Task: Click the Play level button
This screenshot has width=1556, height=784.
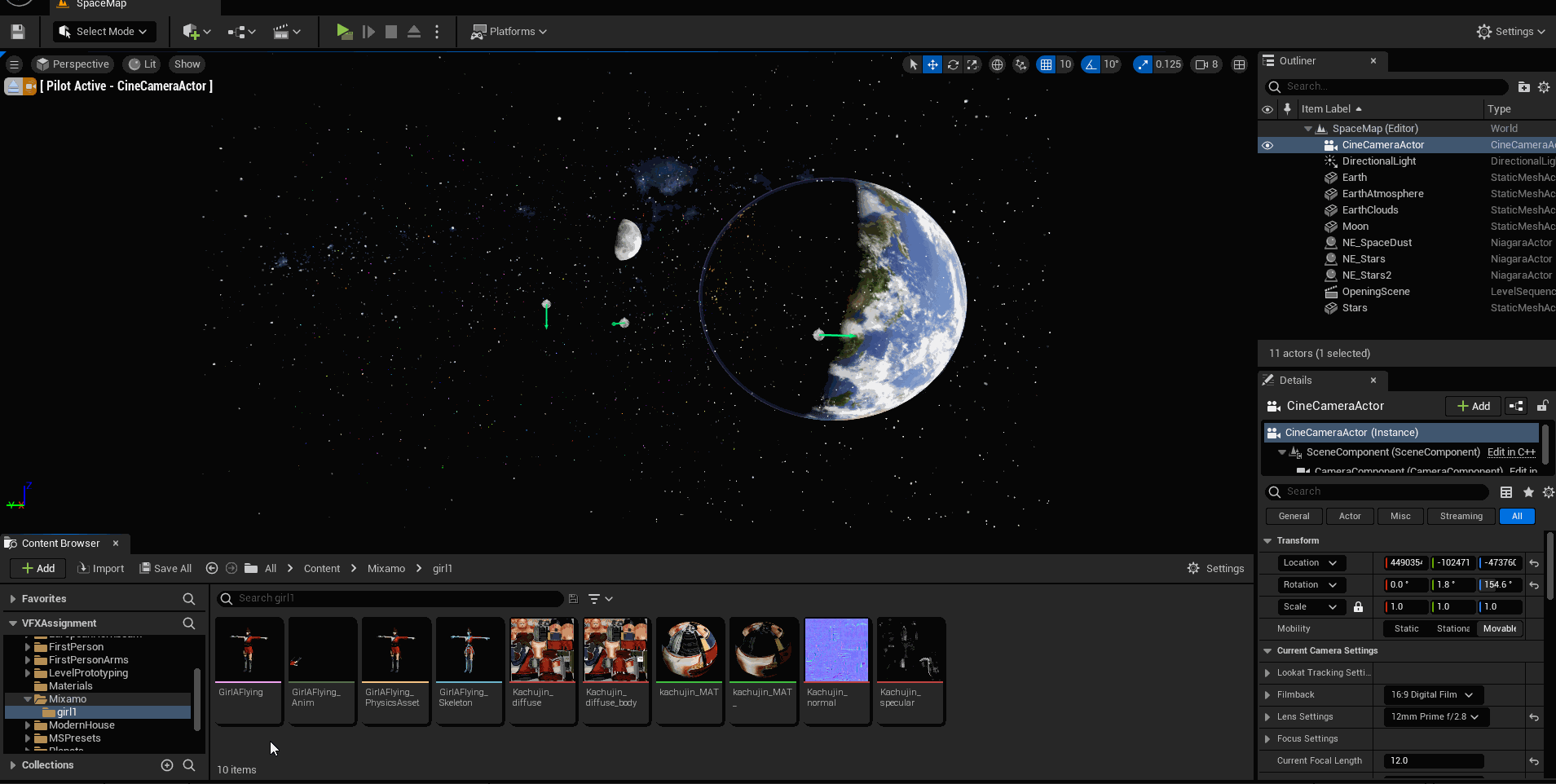Action: click(x=344, y=32)
